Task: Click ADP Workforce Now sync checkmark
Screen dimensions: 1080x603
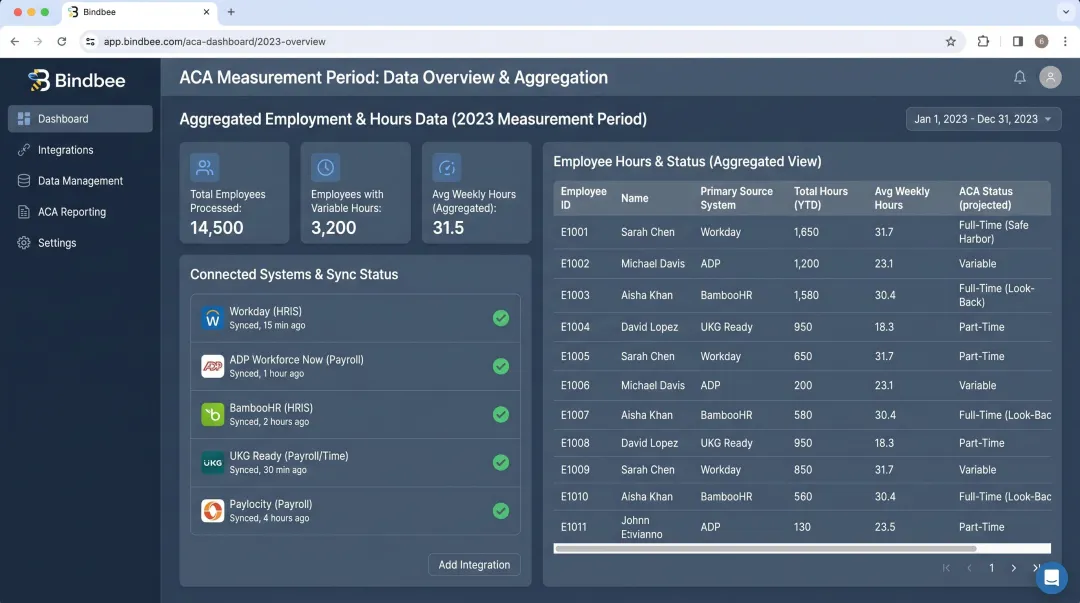Action: pos(501,366)
